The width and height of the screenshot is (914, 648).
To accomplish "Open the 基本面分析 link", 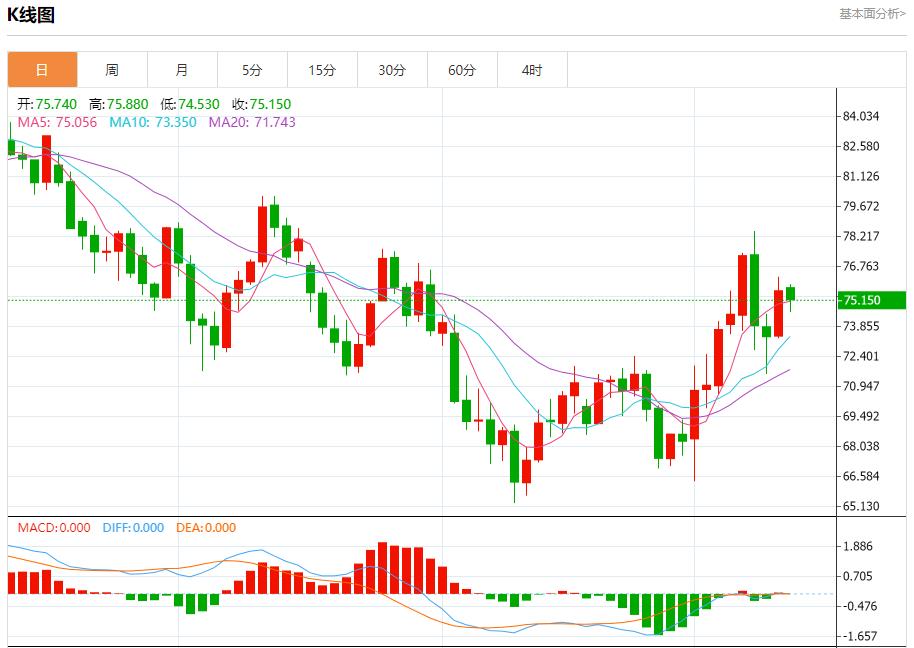I will coord(872,14).
